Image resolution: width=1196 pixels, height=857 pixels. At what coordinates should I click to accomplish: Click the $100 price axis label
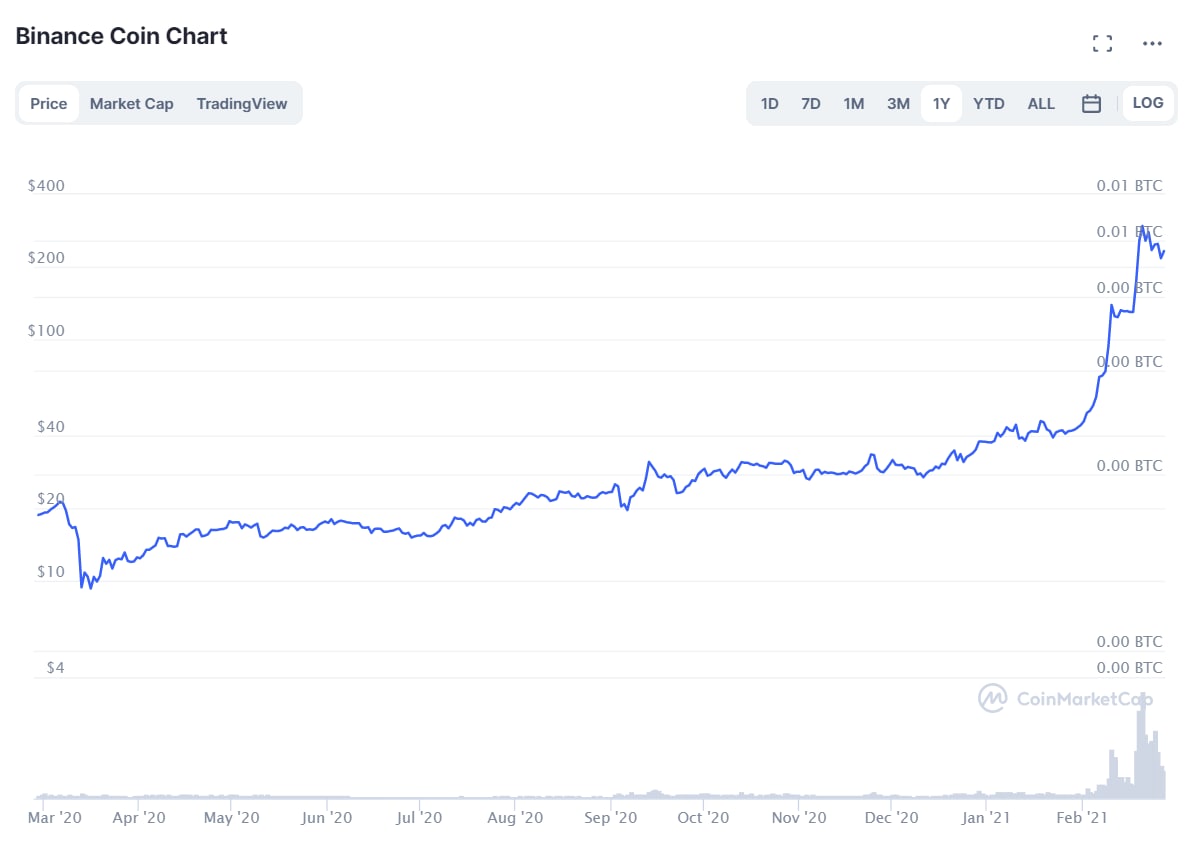click(x=47, y=331)
